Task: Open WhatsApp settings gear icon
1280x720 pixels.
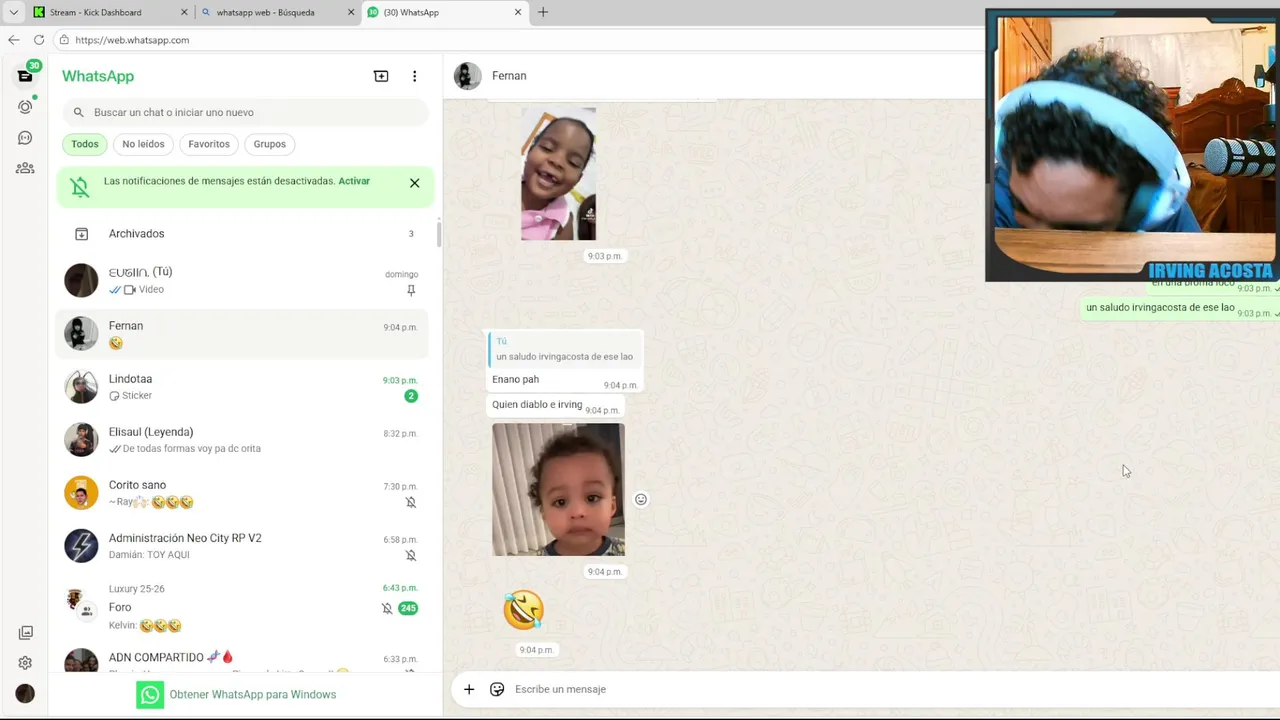Action: click(x=25, y=663)
